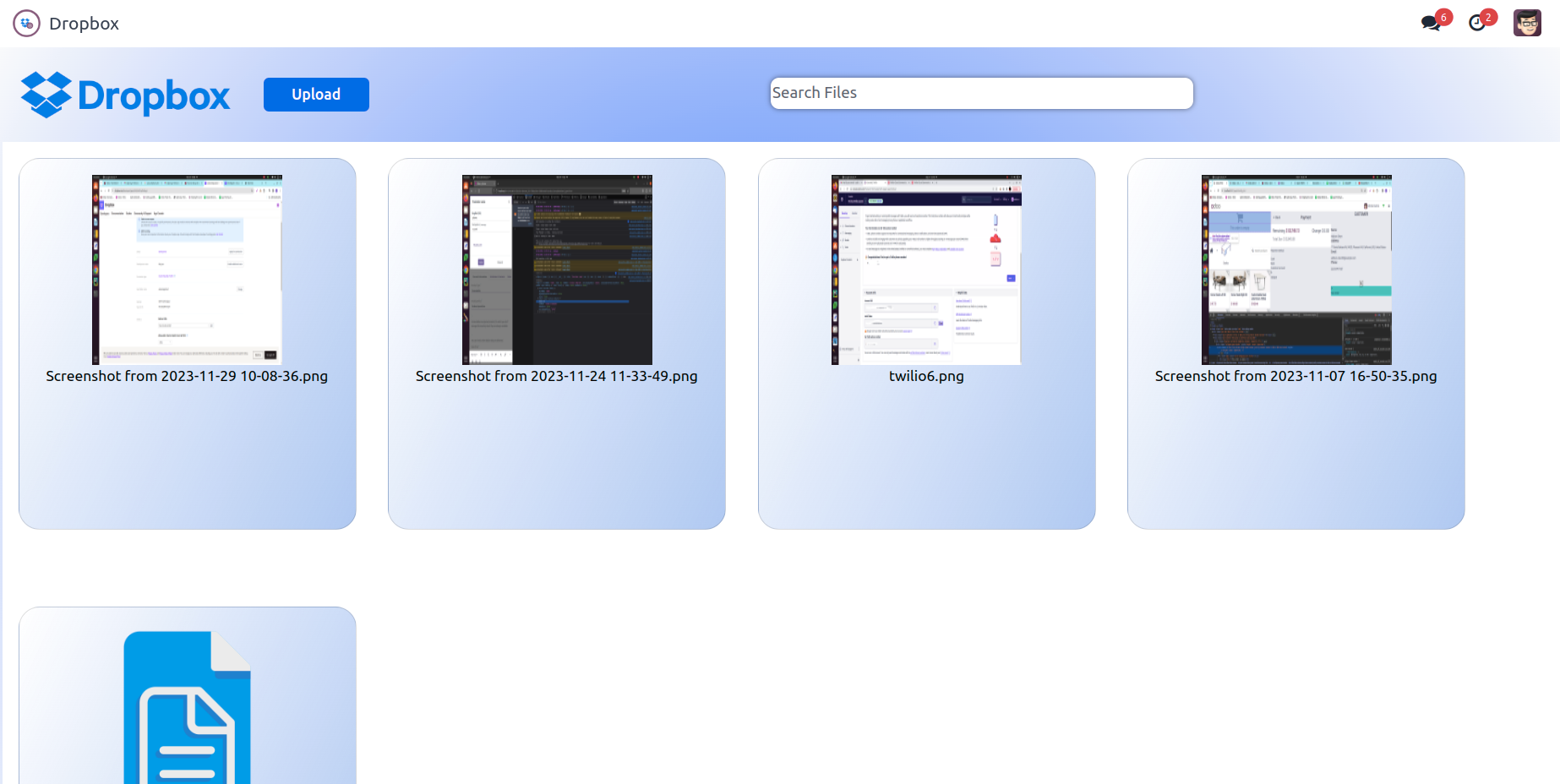Focus the Search Files field
The image size is (1560, 784).
(x=982, y=93)
